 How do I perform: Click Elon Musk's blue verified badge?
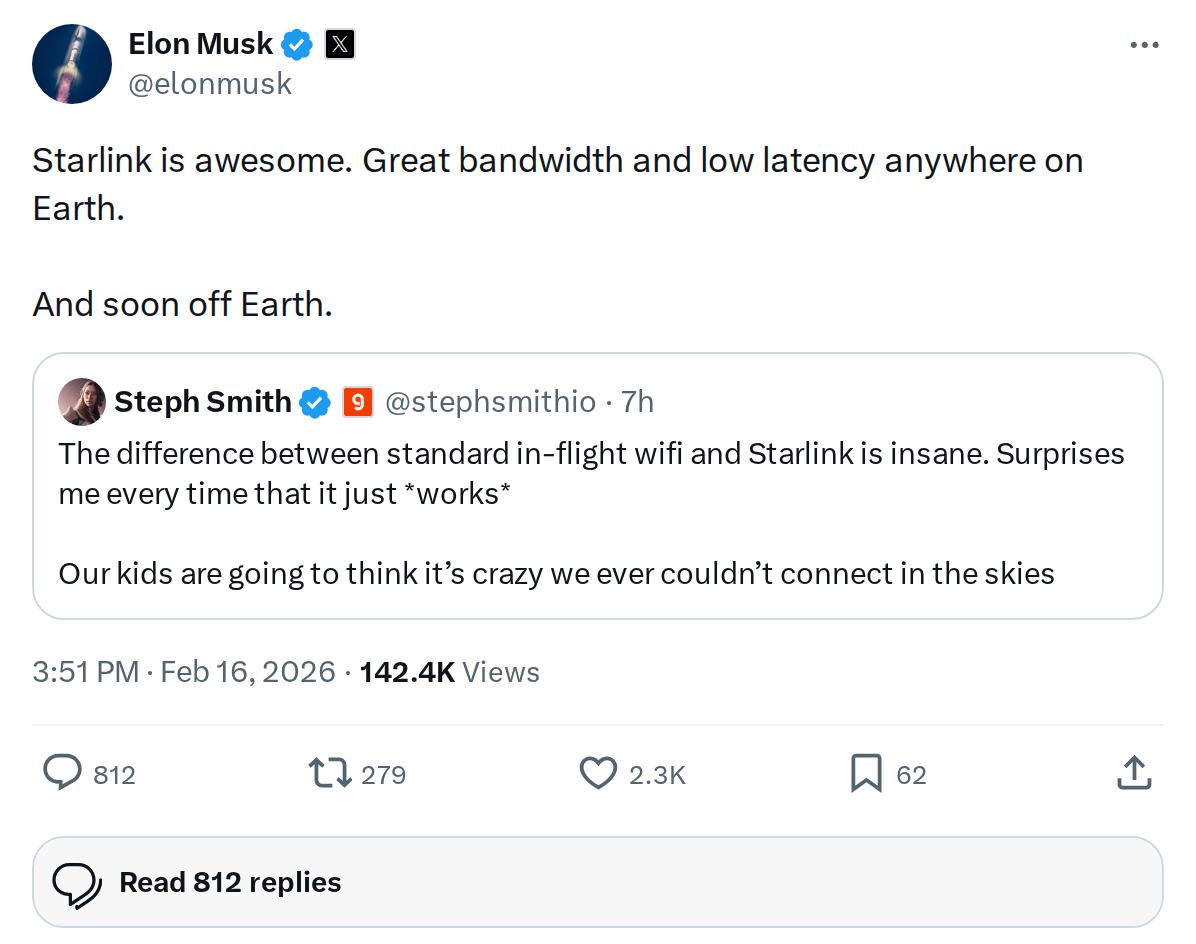click(296, 44)
